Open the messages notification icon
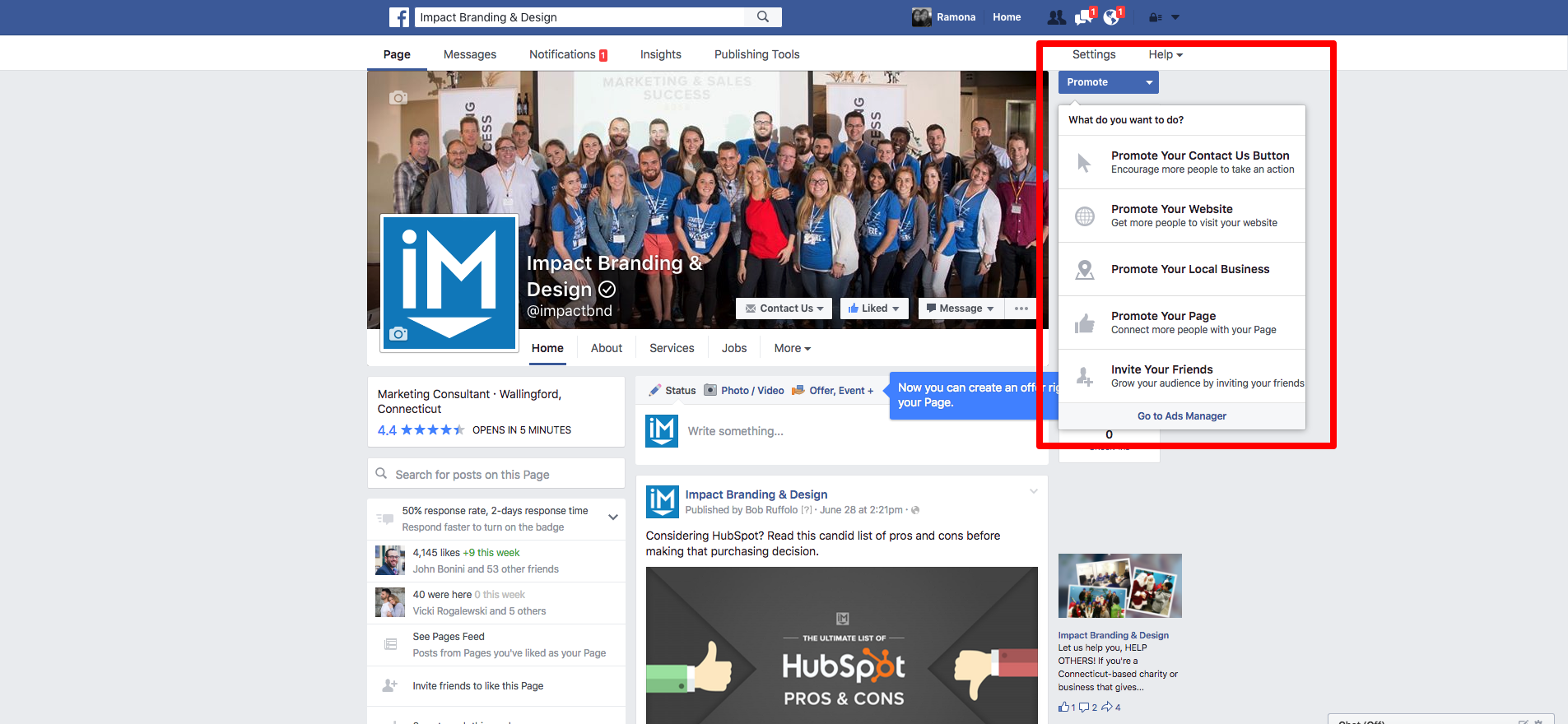Viewport: 1568px width, 724px height. tap(1084, 17)
